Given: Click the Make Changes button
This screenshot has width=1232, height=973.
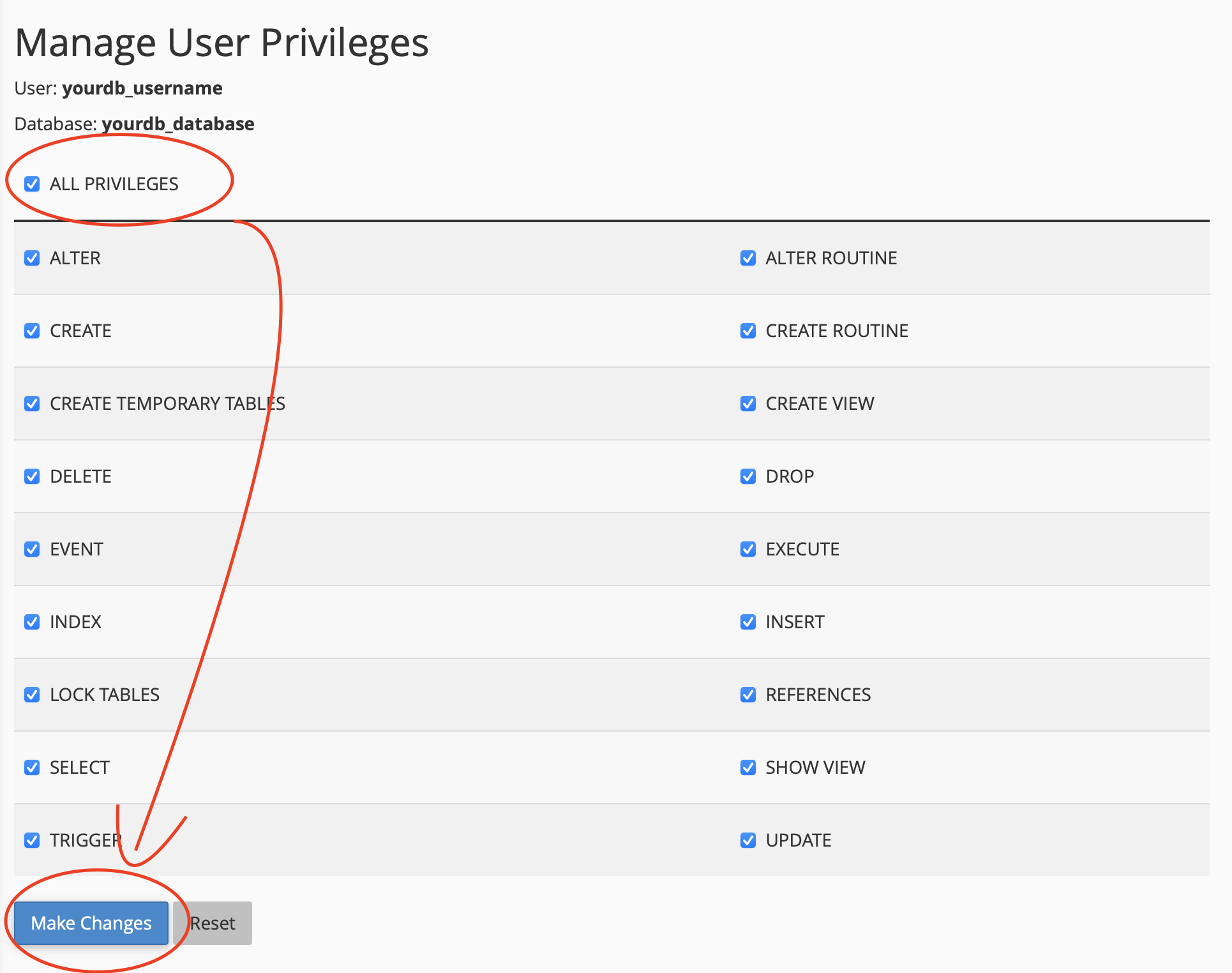Looking at the screenshot, I should click(91, 923).
